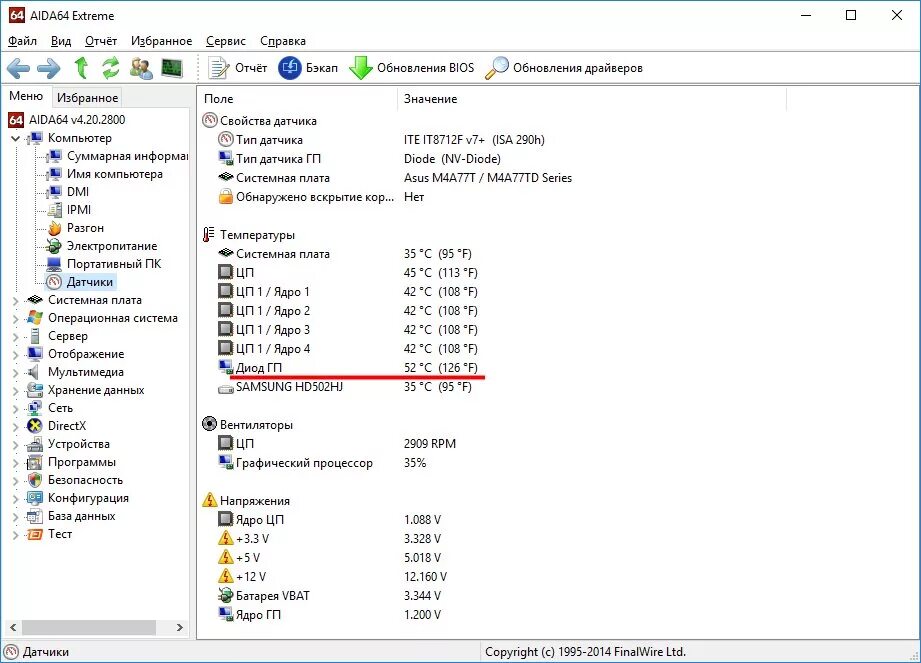Click the Forward arrow toolbar icon
921x663 pixels.
[x=49, y=68]
